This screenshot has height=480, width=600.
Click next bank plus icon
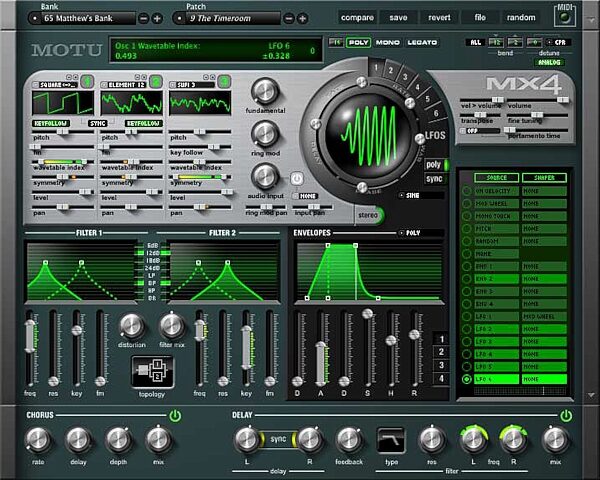click(x=157, y=18)
